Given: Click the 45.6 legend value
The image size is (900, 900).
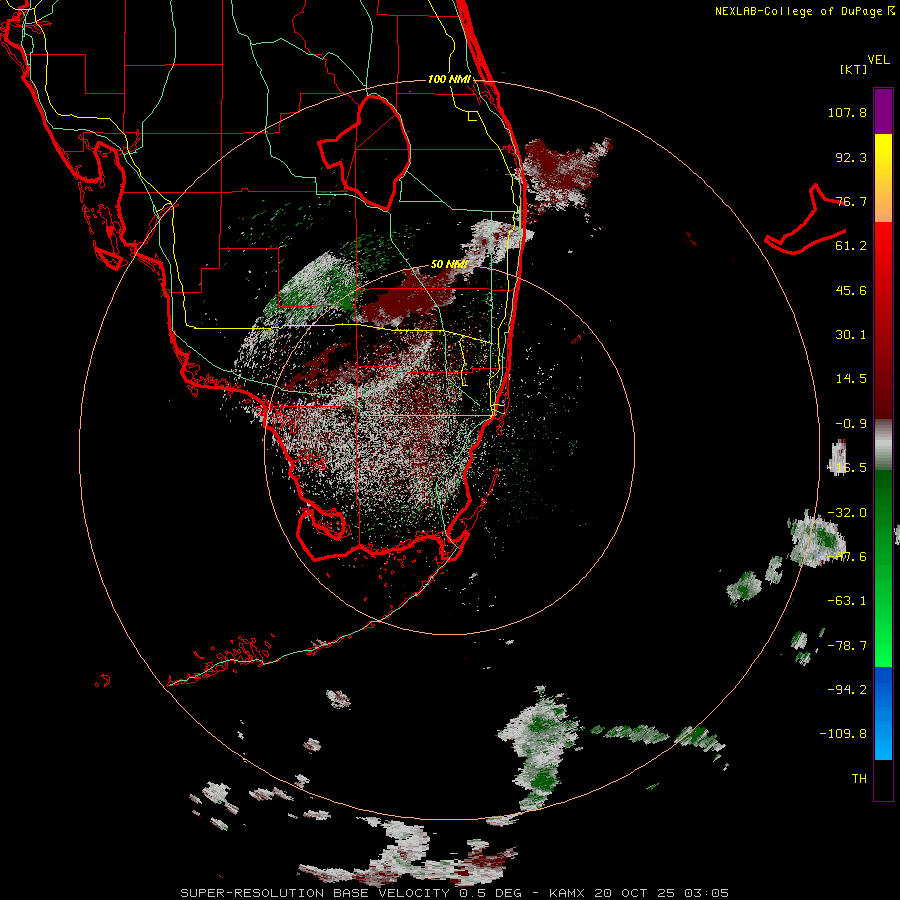Looking at the screenshot, I should point(851,290).
